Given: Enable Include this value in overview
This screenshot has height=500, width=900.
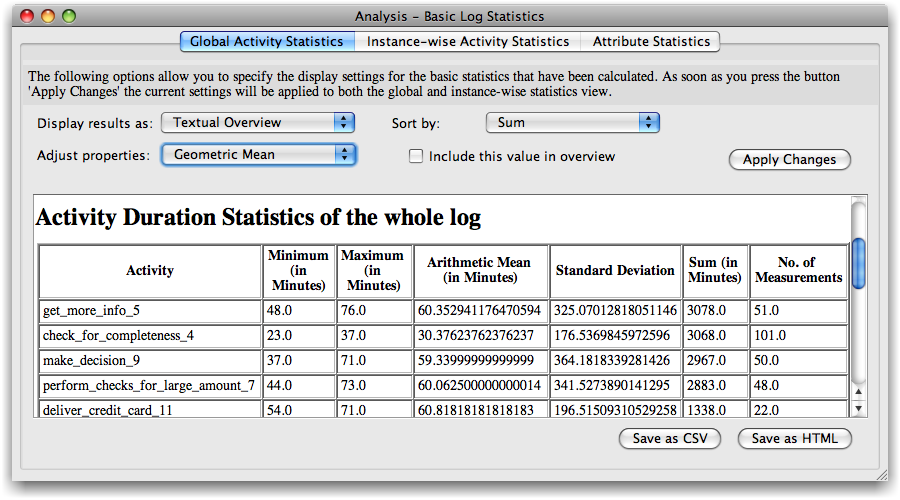Looking at the screenshot, I should tap(416, 157).
